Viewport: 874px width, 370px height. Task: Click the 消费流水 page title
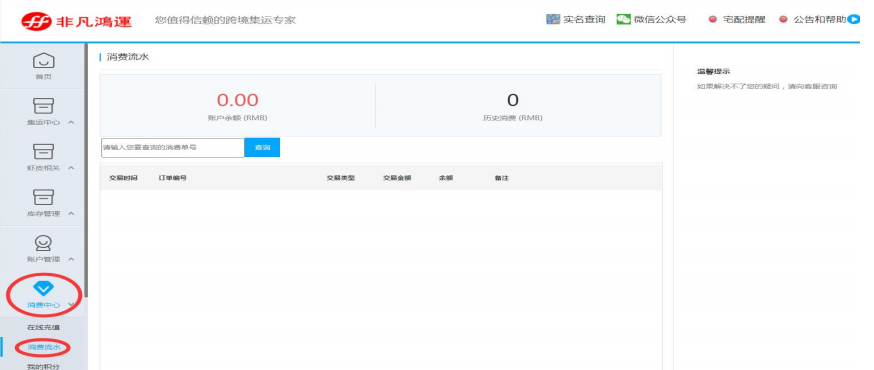pyautogui.click(x=128, y=56)
